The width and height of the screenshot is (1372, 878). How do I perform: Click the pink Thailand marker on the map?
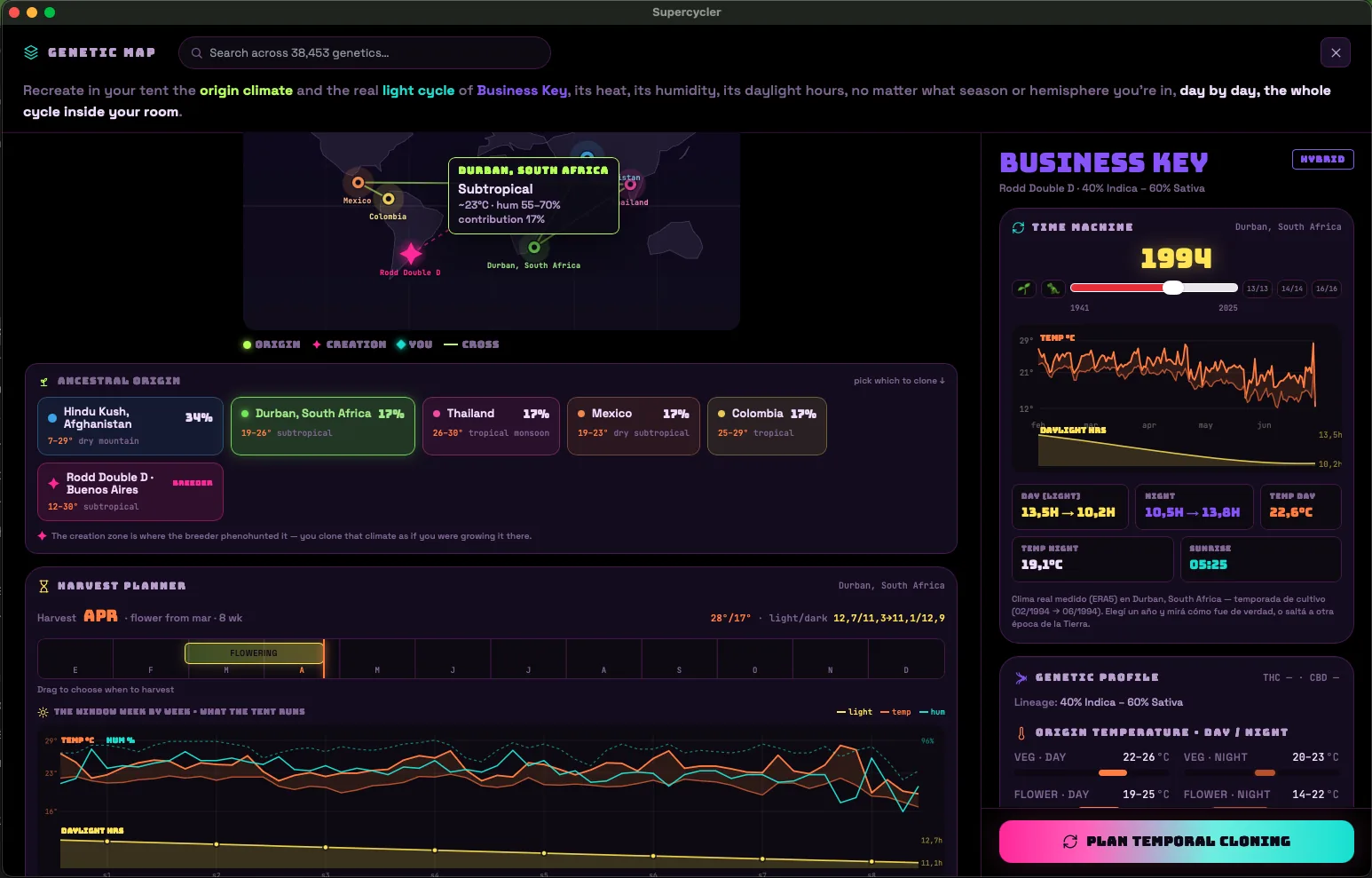pyautogui.click(x=630, y=185)
